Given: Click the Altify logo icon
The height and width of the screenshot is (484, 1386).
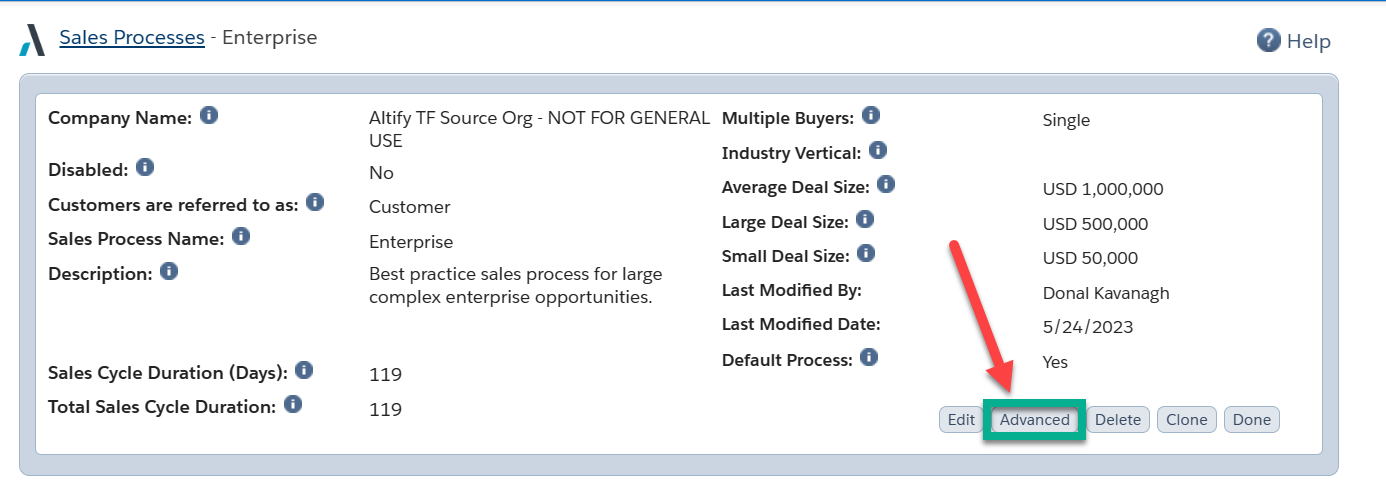Looking at the screenshot, I should [x=33, y=40].
